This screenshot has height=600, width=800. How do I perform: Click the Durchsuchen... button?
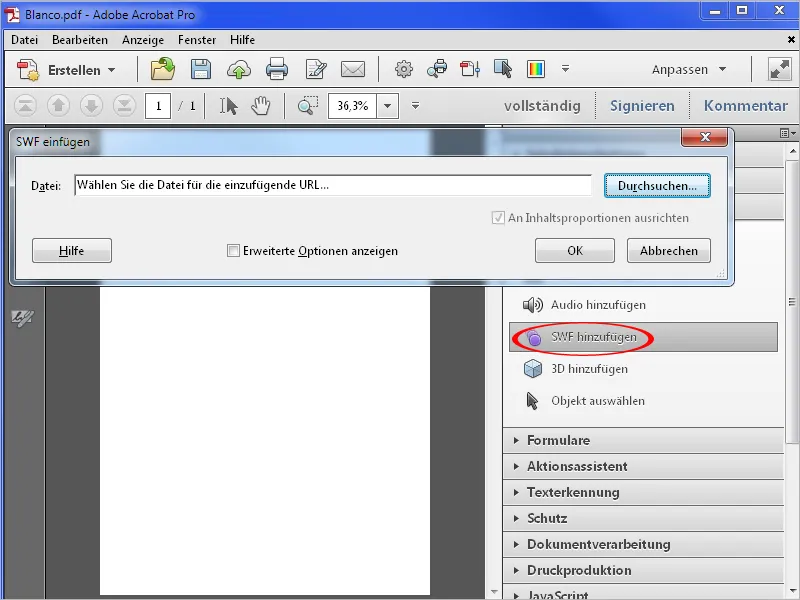(x=657, y=186)
